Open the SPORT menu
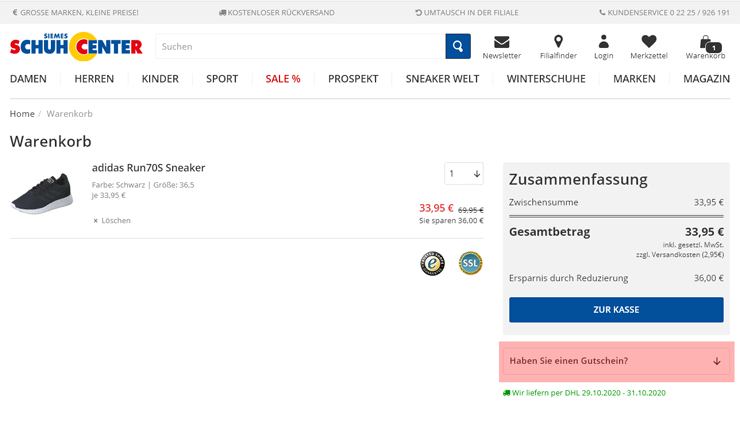 (222, 79)
